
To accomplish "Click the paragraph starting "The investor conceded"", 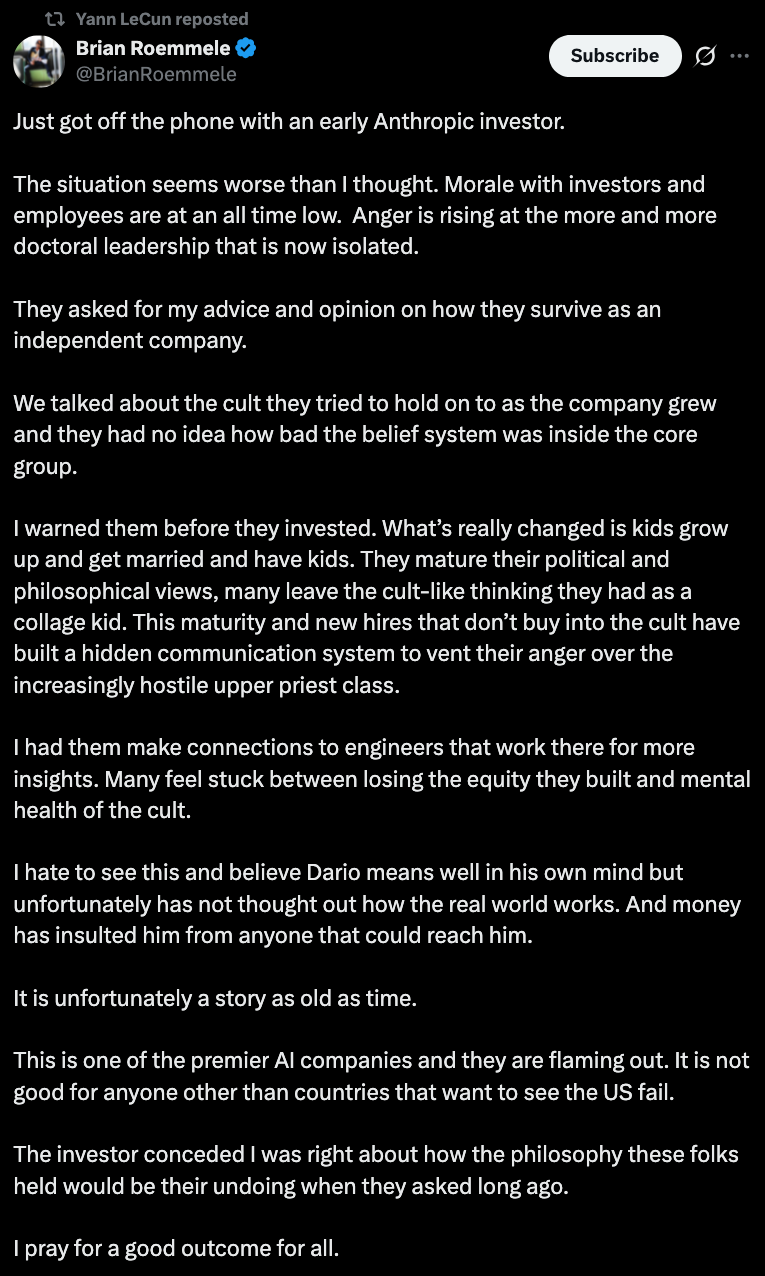I will pyautogui.click(x=376, y=1169).
